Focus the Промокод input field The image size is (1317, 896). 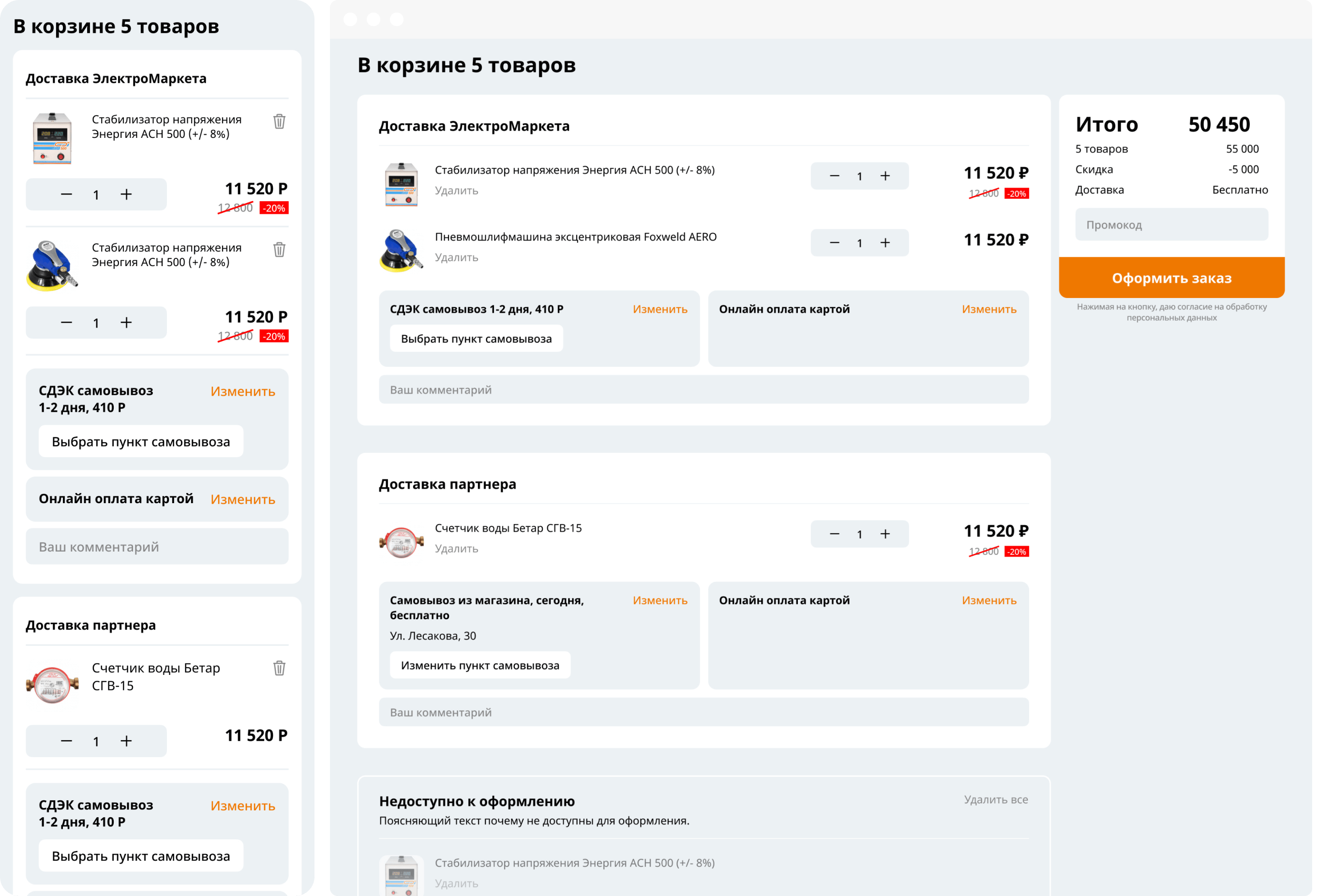1171,224
